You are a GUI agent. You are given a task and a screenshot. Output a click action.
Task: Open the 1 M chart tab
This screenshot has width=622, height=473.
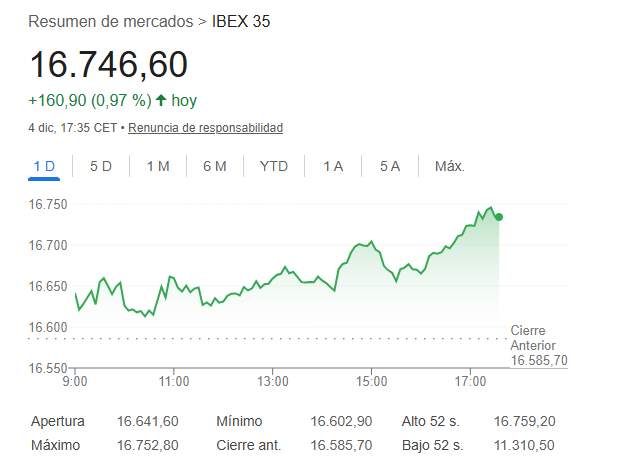pyautogui.click(x=158, y=166)
